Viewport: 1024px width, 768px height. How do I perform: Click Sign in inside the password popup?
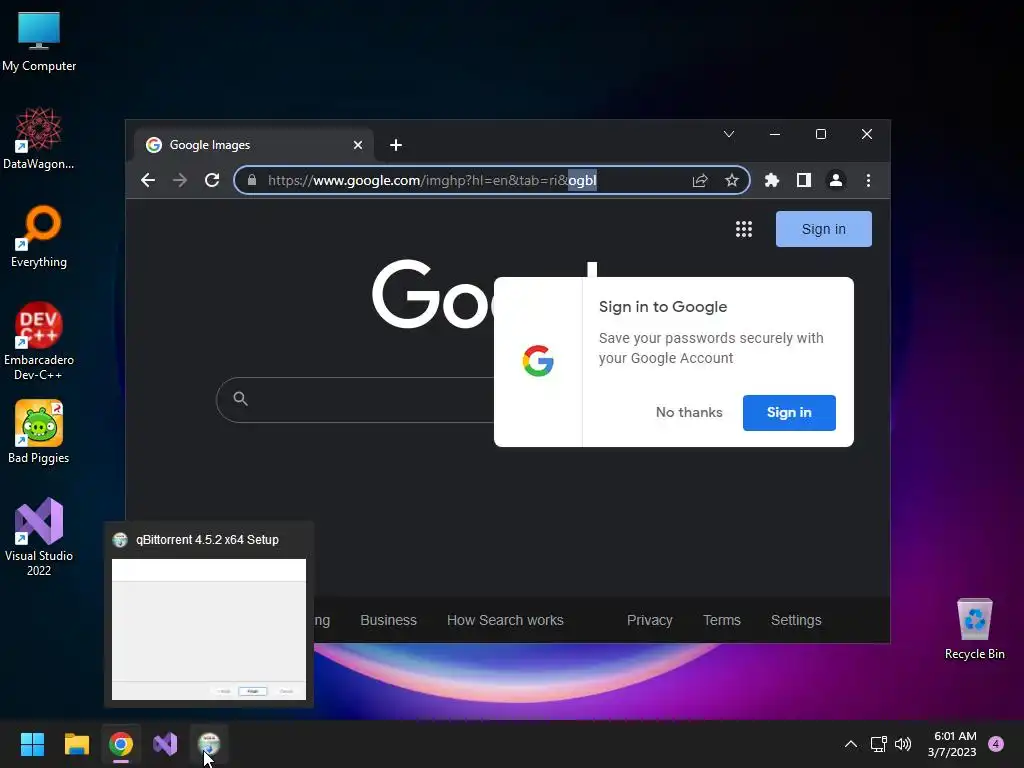coord(789,413)
